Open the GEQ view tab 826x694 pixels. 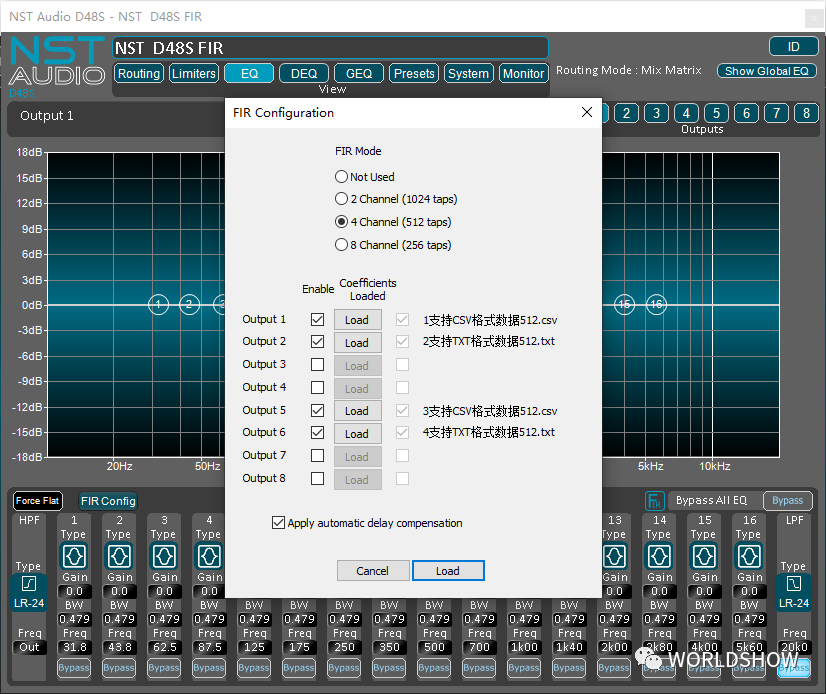(359, 73)
